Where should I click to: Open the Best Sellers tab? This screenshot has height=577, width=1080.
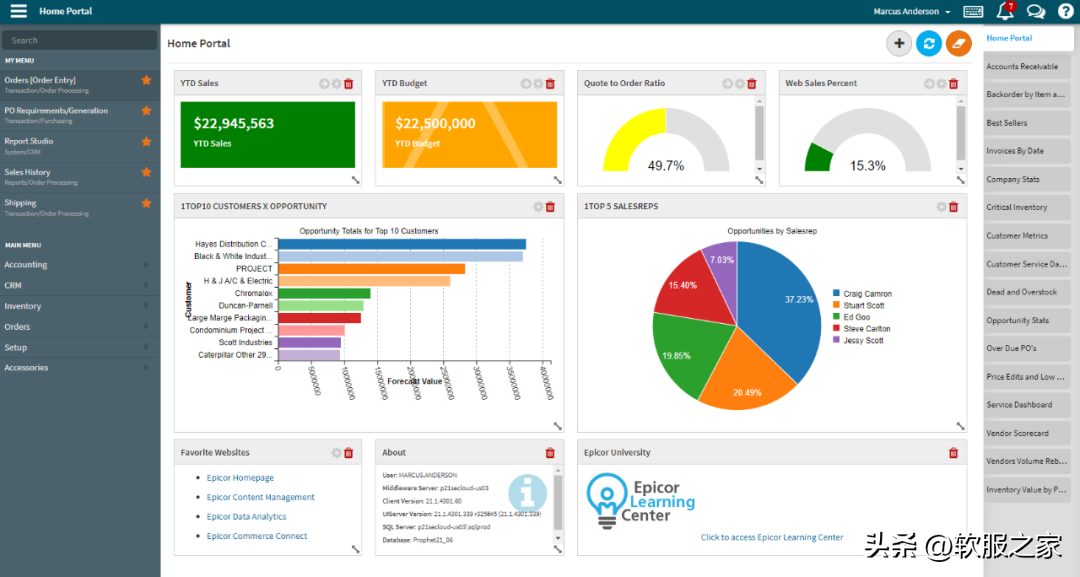(1026, 123)
